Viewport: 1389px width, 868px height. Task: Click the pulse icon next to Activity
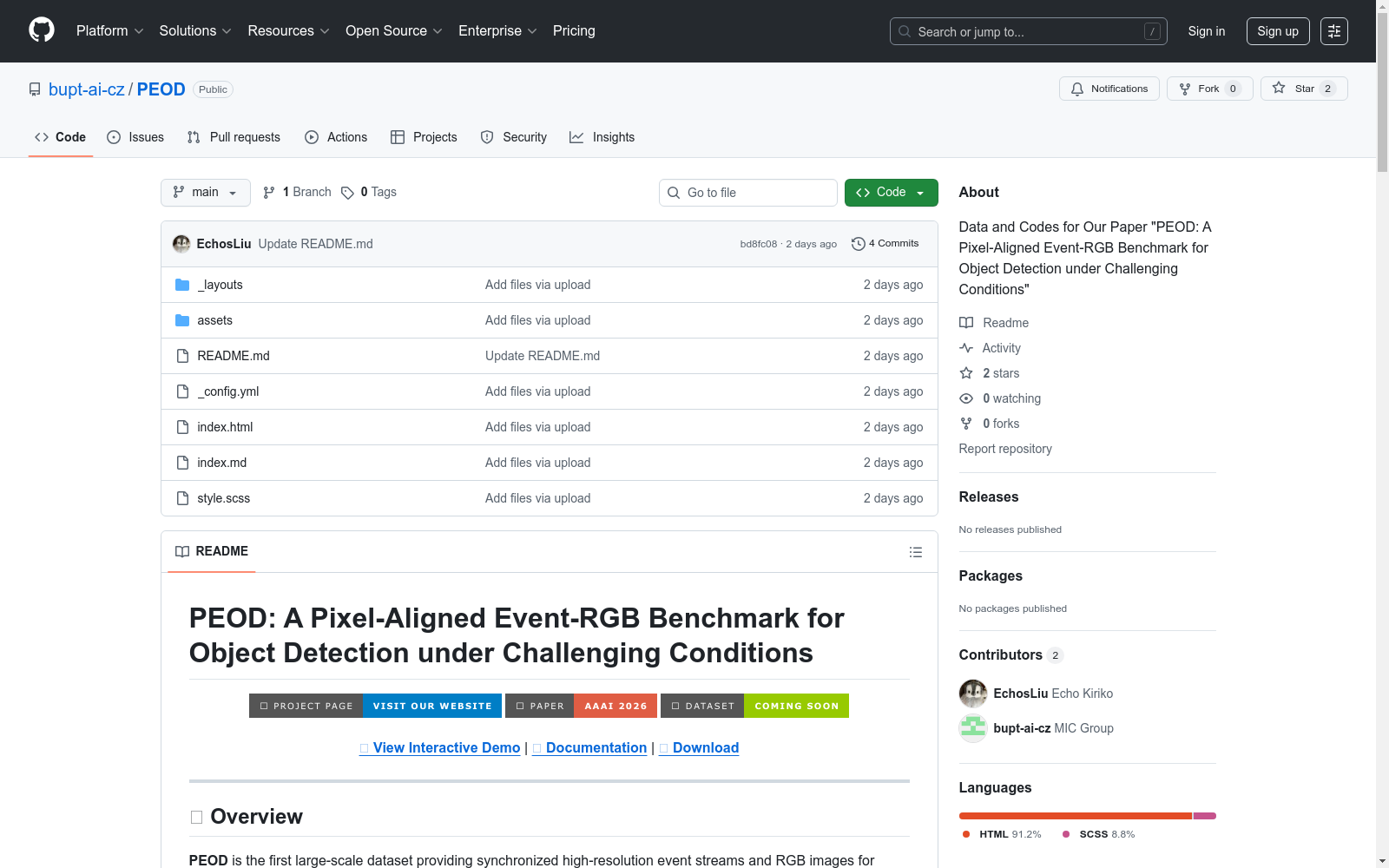click(x=966, y=348)
